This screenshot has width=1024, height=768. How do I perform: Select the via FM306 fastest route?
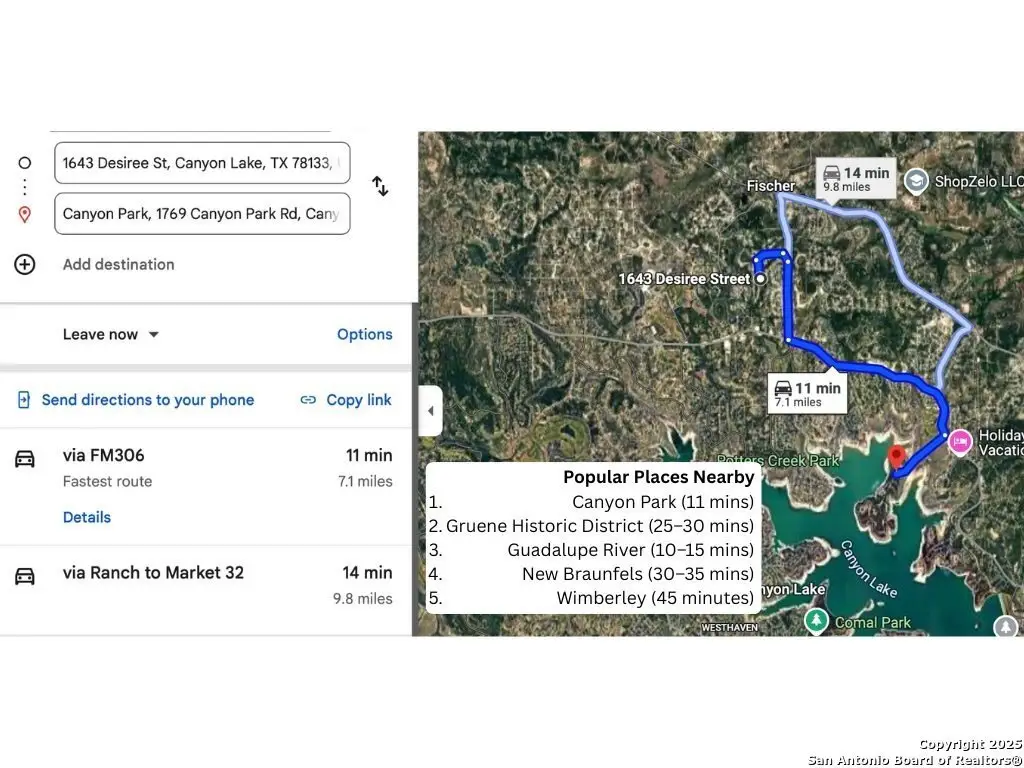coord(104,456)
